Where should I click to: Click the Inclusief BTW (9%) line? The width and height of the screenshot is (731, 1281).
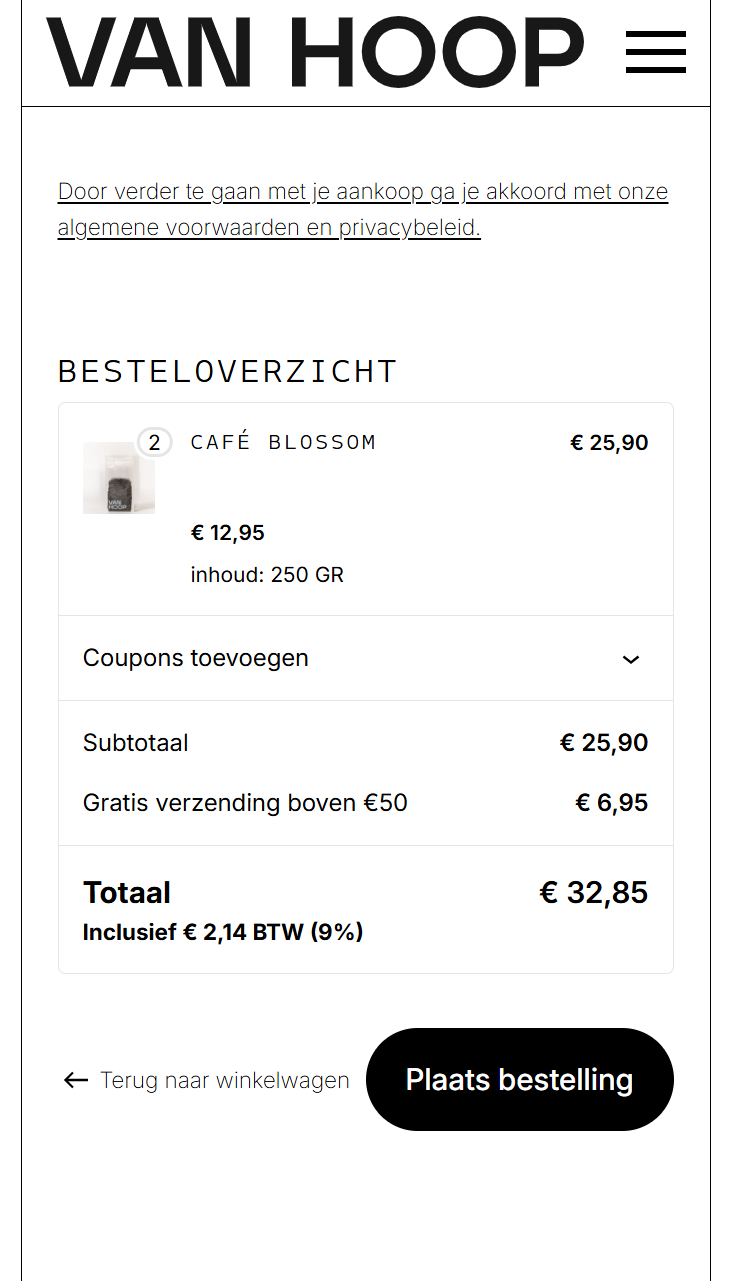coord(223,933)
